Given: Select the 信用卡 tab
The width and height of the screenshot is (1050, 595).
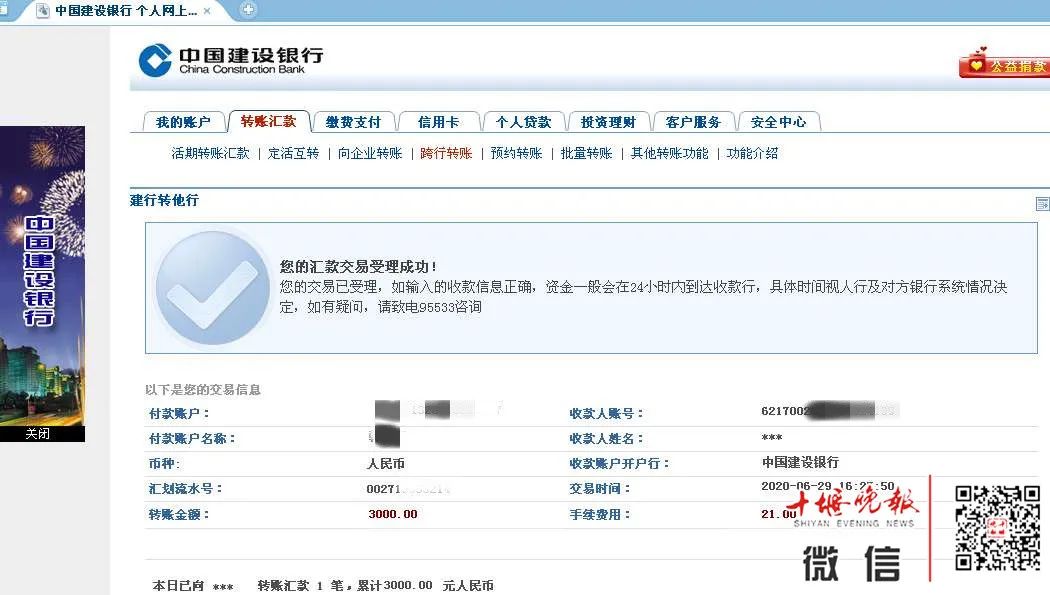Looking at the screenshot, I should tap(438, 122).
